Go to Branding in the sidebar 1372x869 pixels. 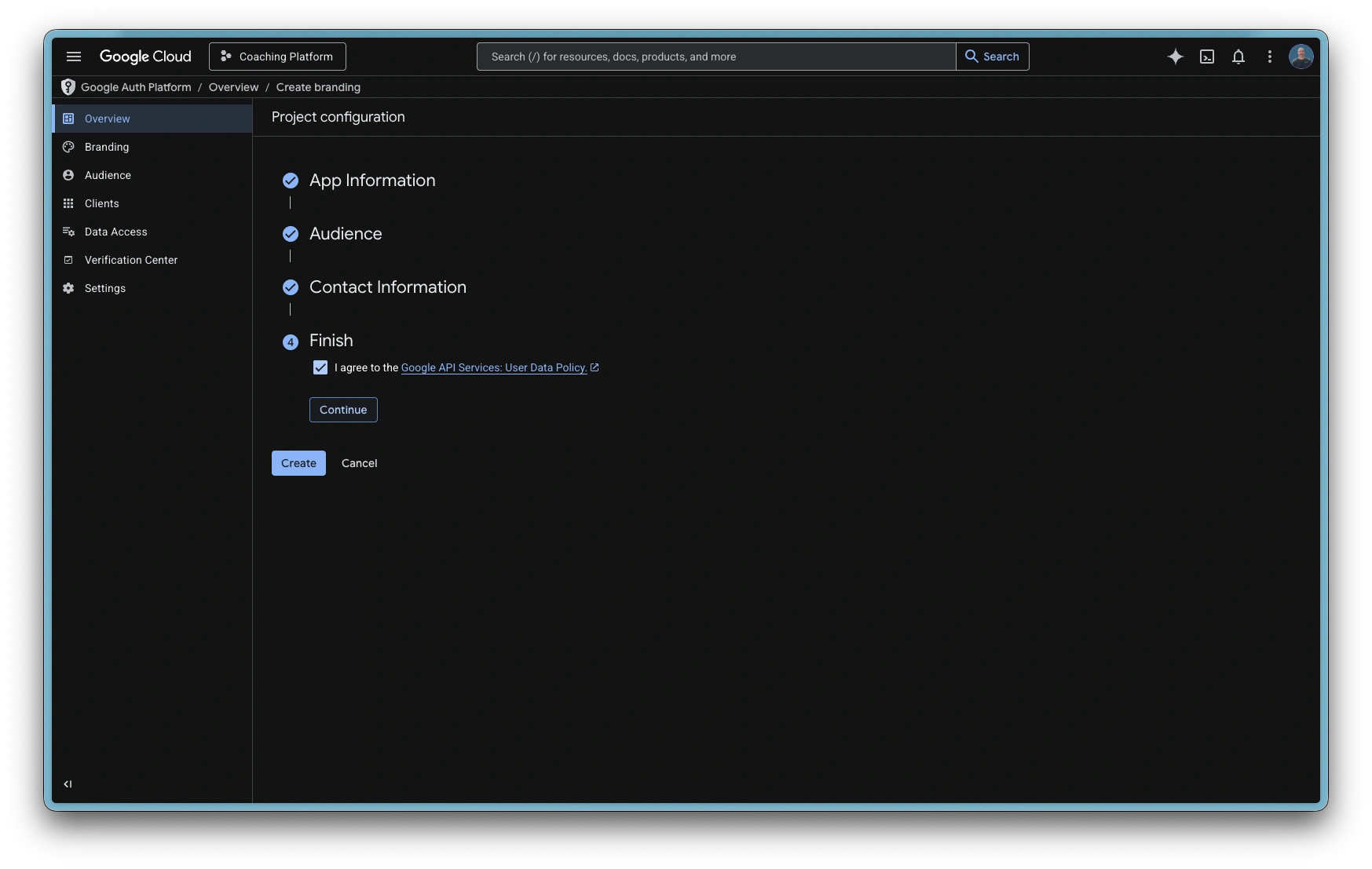click(x=107, y=147)
